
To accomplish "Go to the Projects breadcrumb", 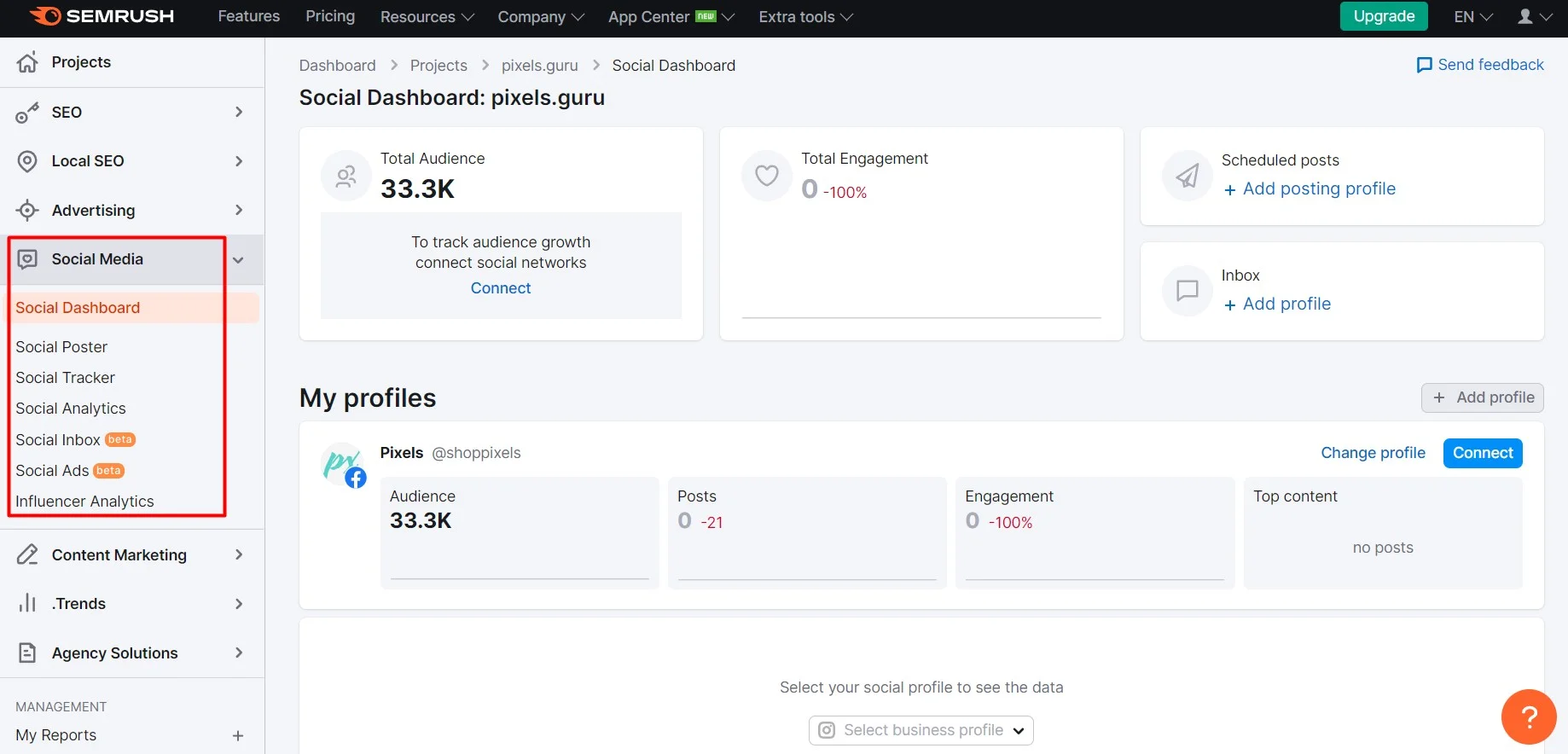I will tap(438, 66).
